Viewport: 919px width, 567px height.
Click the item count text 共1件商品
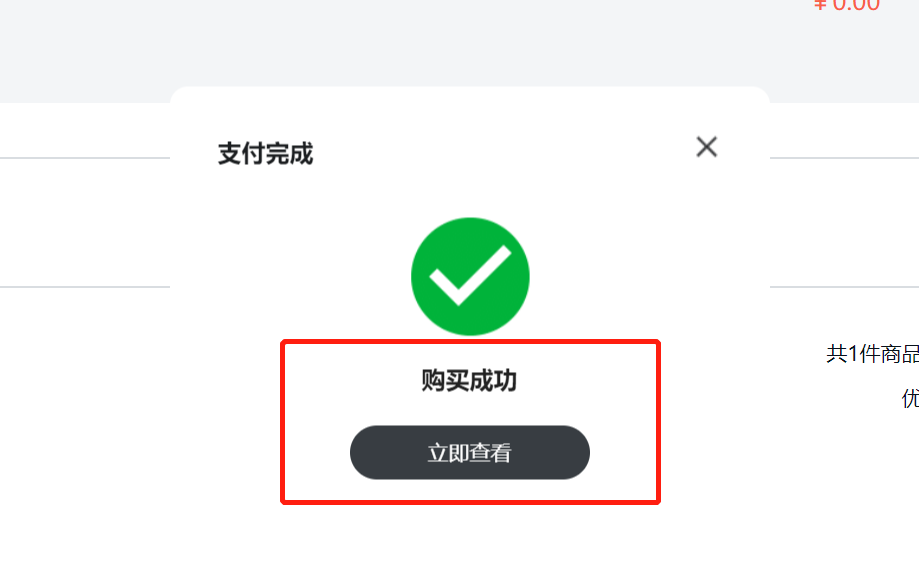(x=873, y=354)
